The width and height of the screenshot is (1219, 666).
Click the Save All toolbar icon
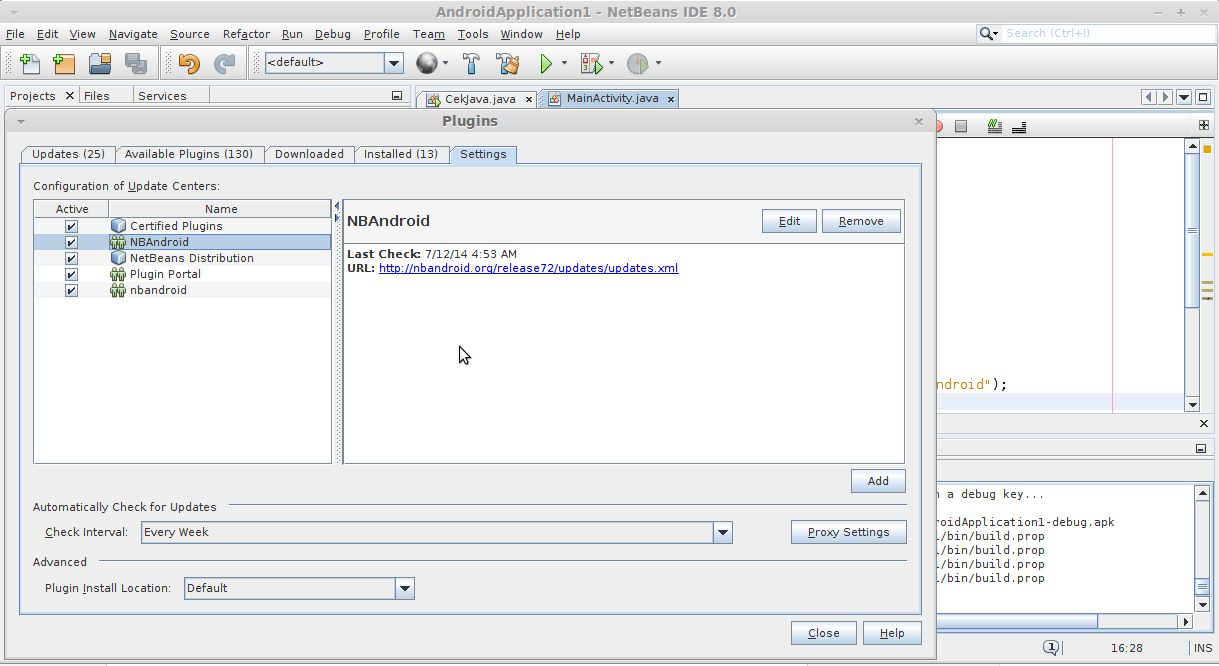click(136, 63)
